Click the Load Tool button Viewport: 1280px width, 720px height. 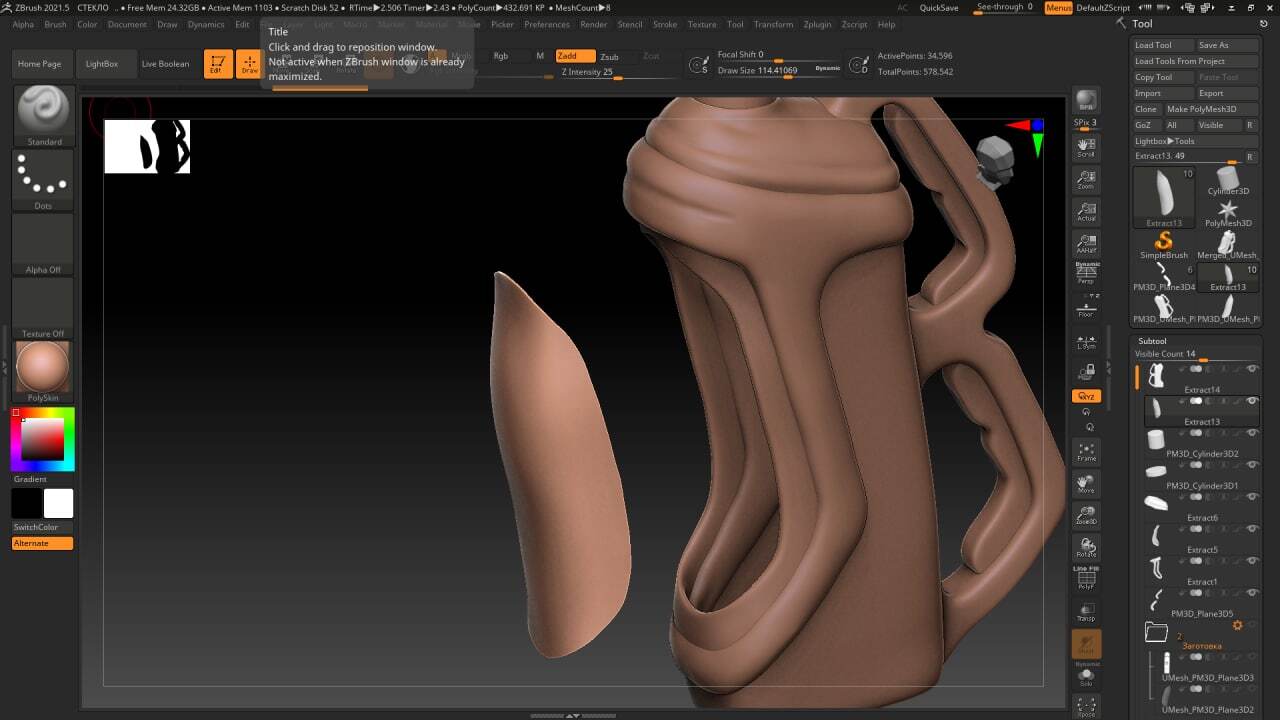(x=1163, y=45)
